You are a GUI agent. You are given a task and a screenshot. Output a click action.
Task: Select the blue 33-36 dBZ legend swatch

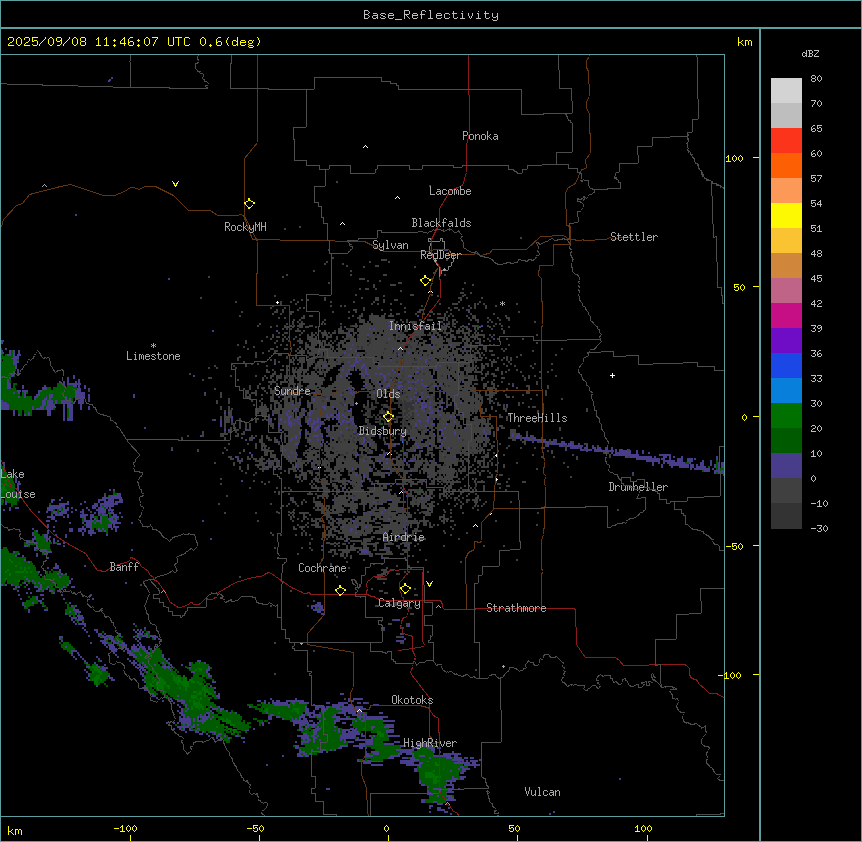click(x=786, y=365)
